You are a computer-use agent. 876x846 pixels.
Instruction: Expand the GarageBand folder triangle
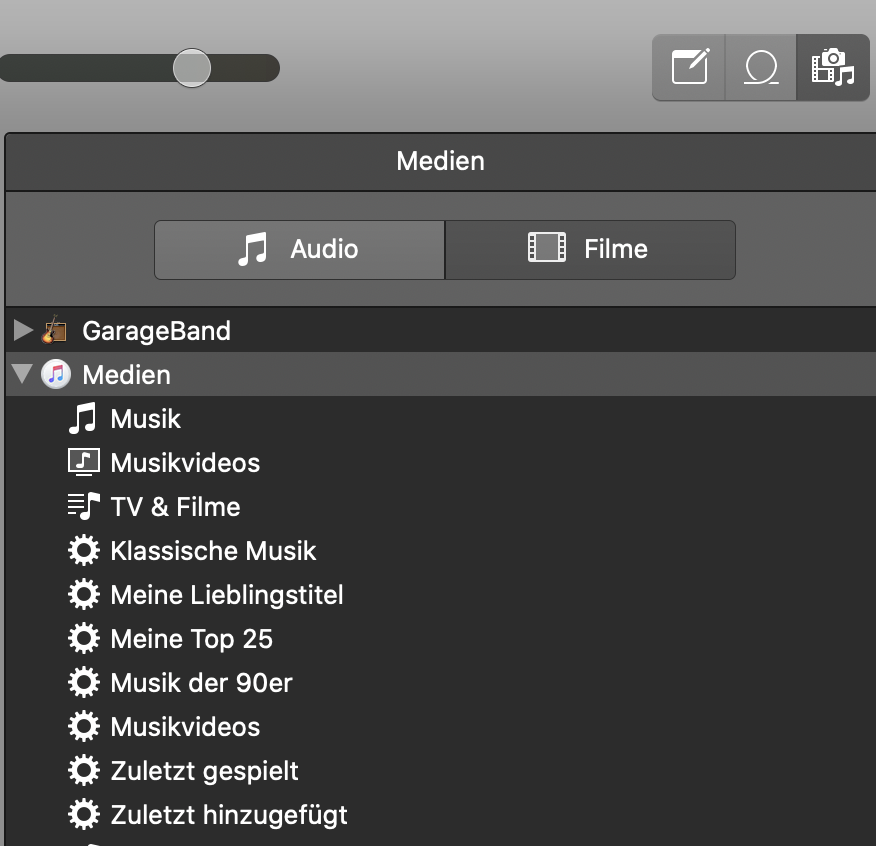[x=23, y=330]
